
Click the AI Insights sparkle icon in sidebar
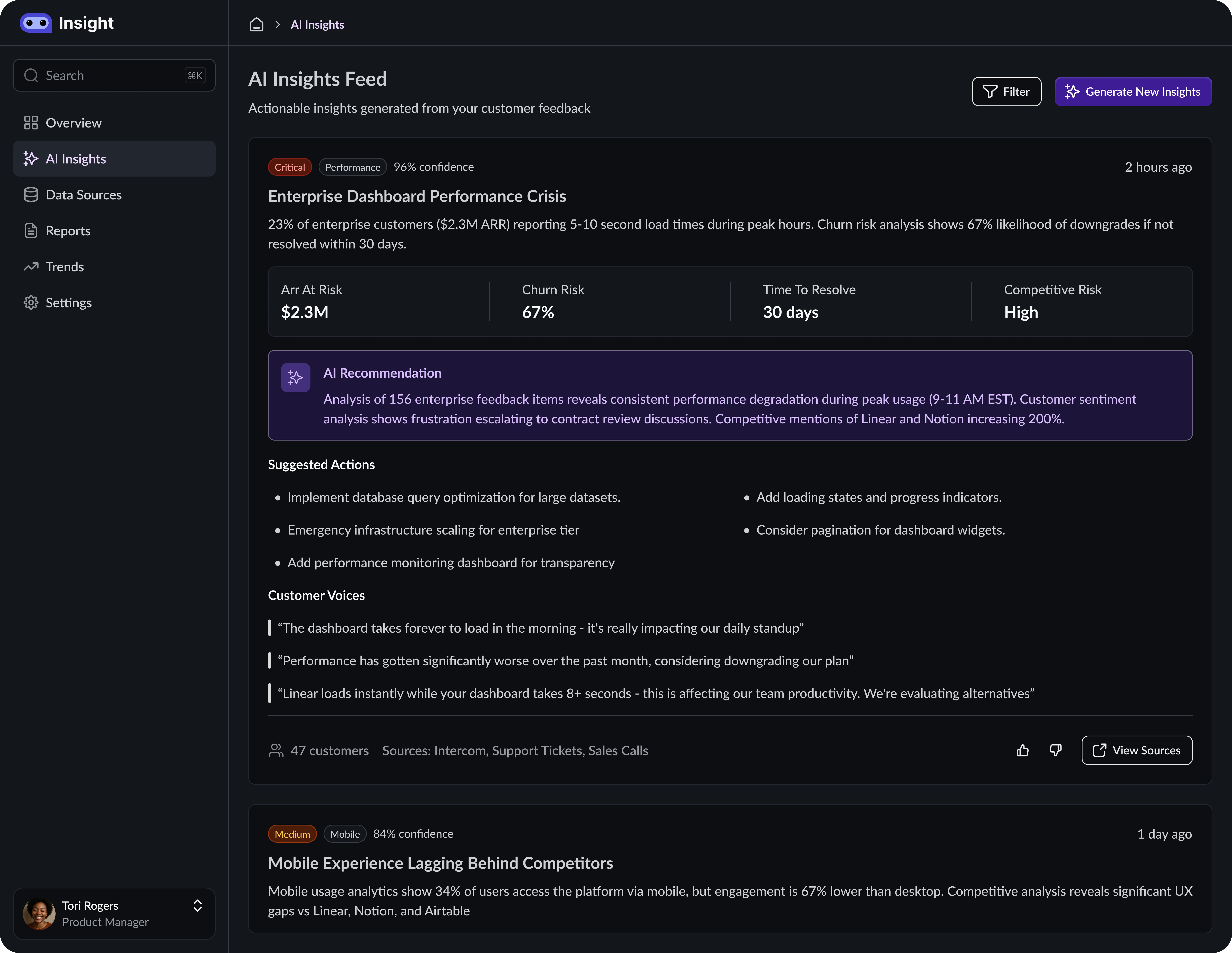click(31, 159)
